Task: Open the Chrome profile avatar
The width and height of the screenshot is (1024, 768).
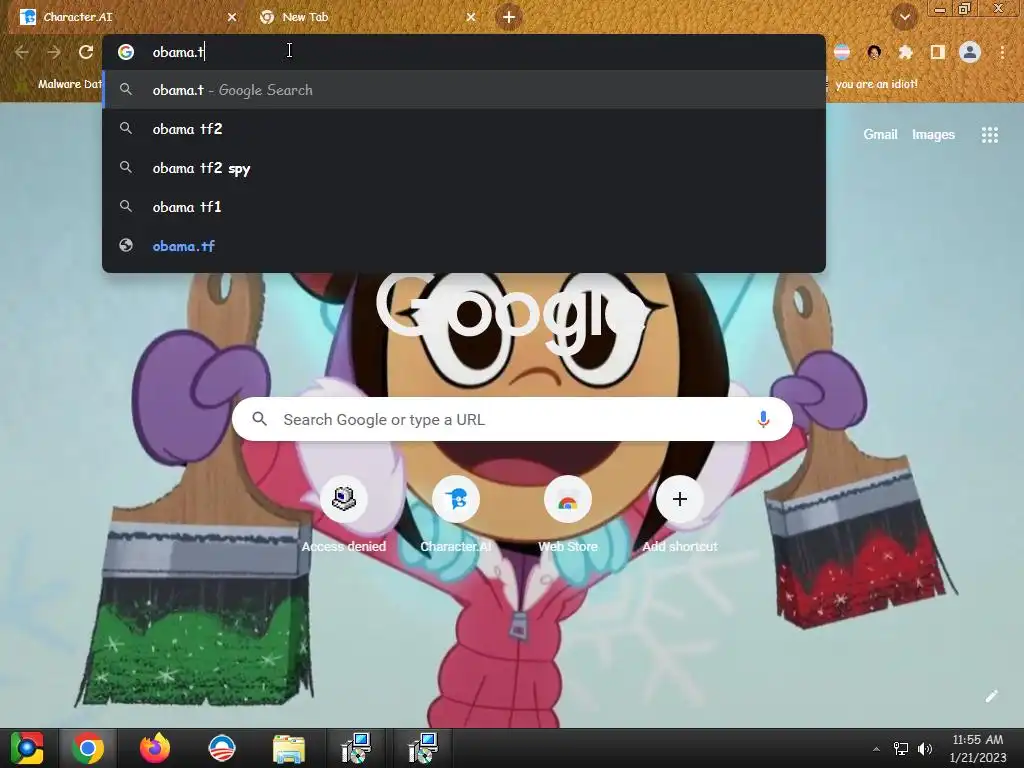Action: (970, 52)
